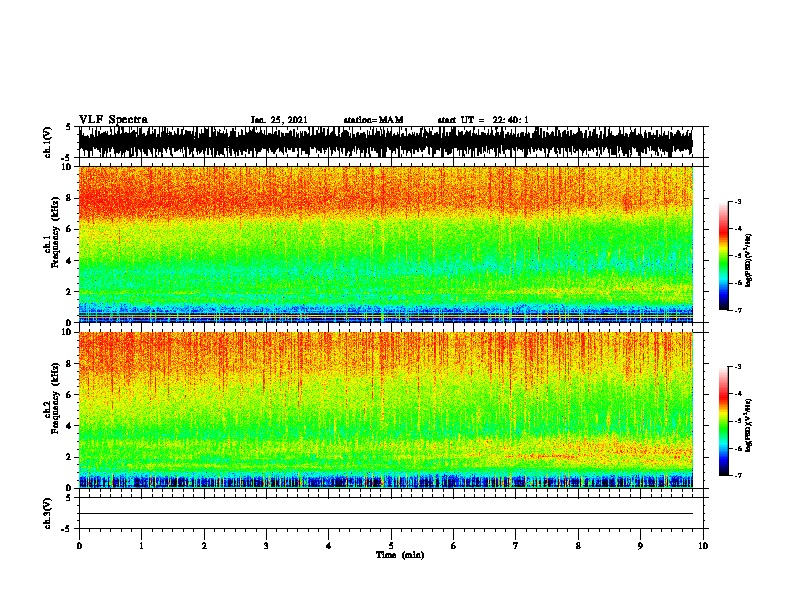Click time axis tick label "9"

[640, 546]
